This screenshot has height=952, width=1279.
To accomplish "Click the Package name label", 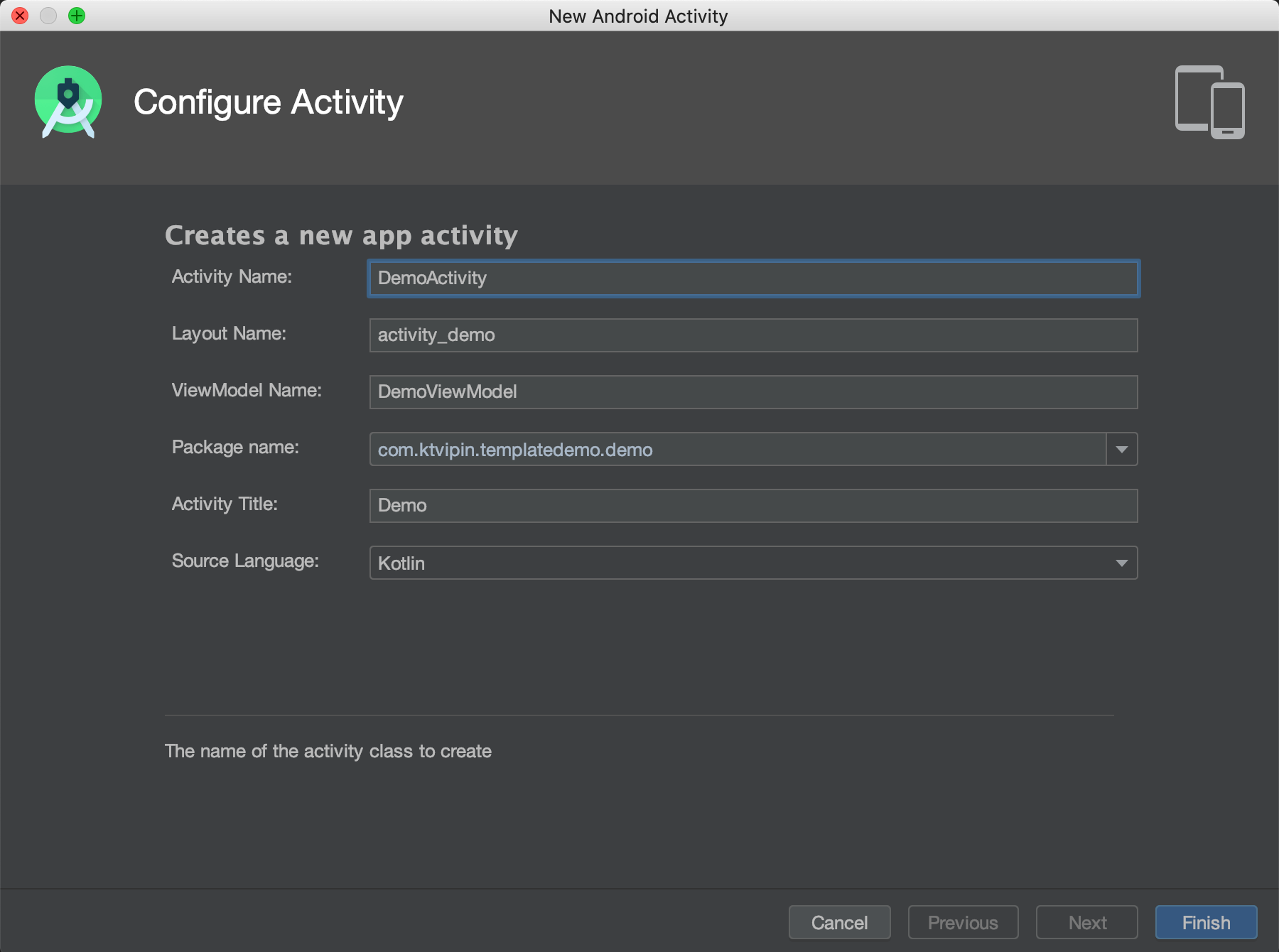I will tap(235, 447).
